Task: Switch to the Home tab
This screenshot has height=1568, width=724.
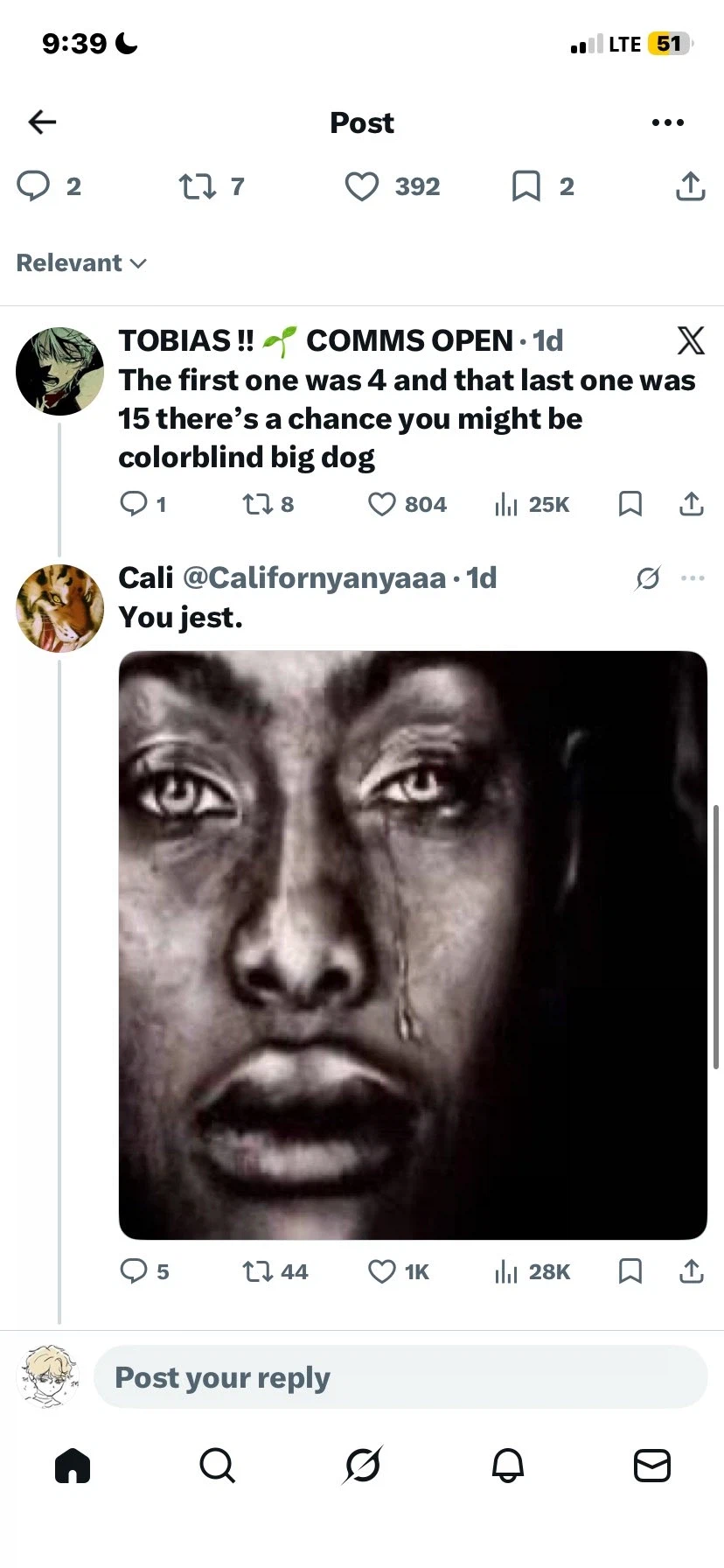Action: pos(73,1465)
